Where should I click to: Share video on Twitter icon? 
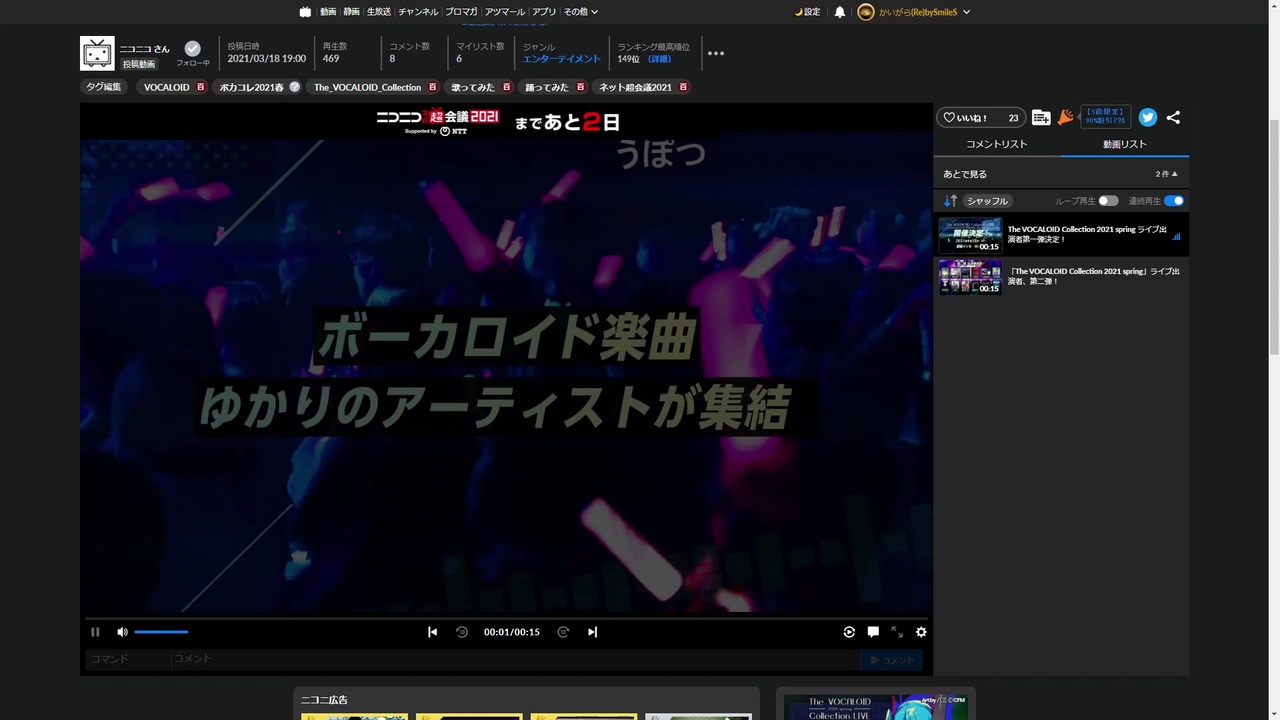click(x=1148, y=117)
